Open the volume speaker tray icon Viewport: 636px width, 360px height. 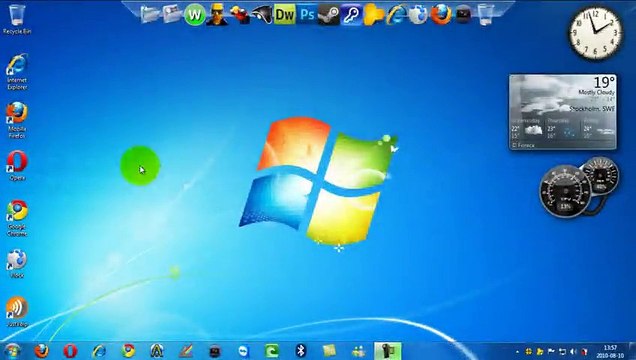coord(573,351)
